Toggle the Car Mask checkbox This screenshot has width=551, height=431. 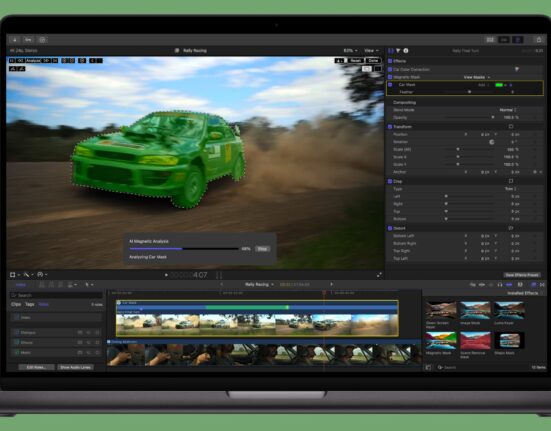pyautogui.click(x=390, y=85)
